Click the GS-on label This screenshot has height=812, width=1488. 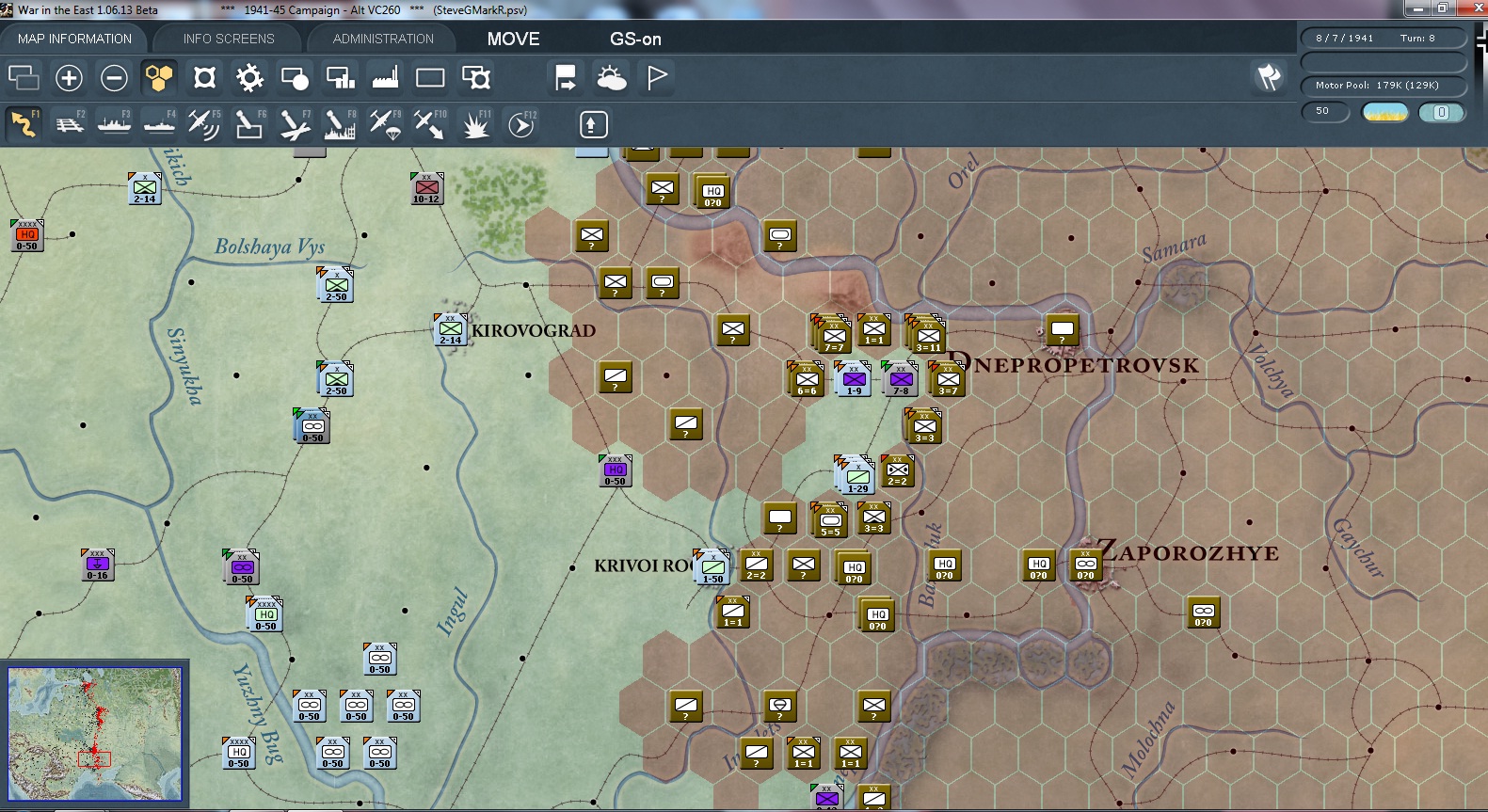635,39
